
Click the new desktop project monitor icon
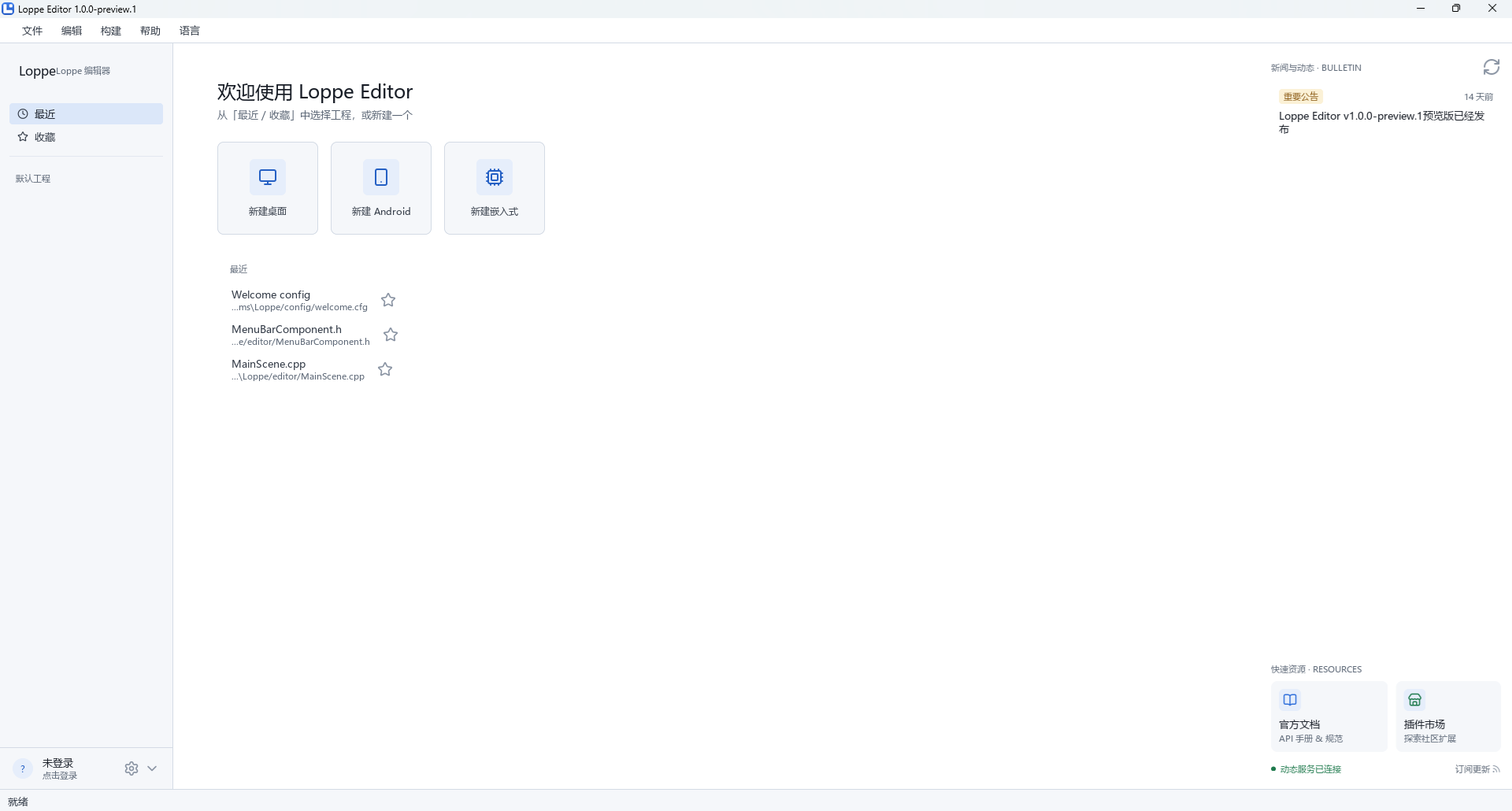(x=268, y=177)
